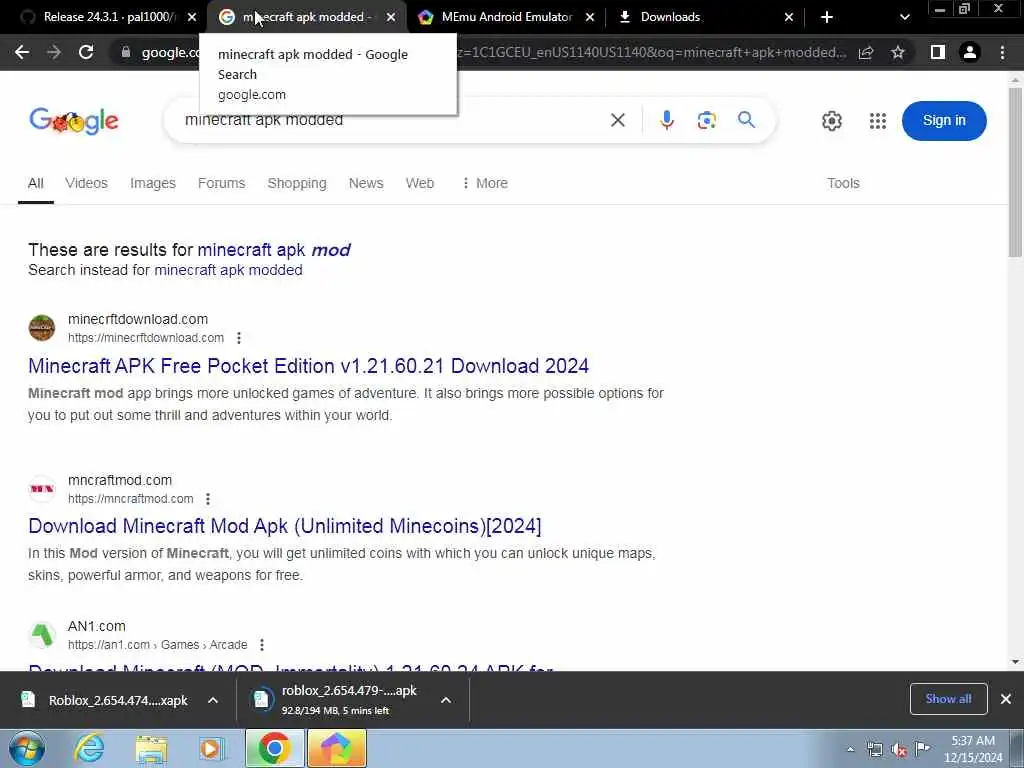Clear the search box text
Viewport: 1024px width, 768px height.
[x=618, y=120]
